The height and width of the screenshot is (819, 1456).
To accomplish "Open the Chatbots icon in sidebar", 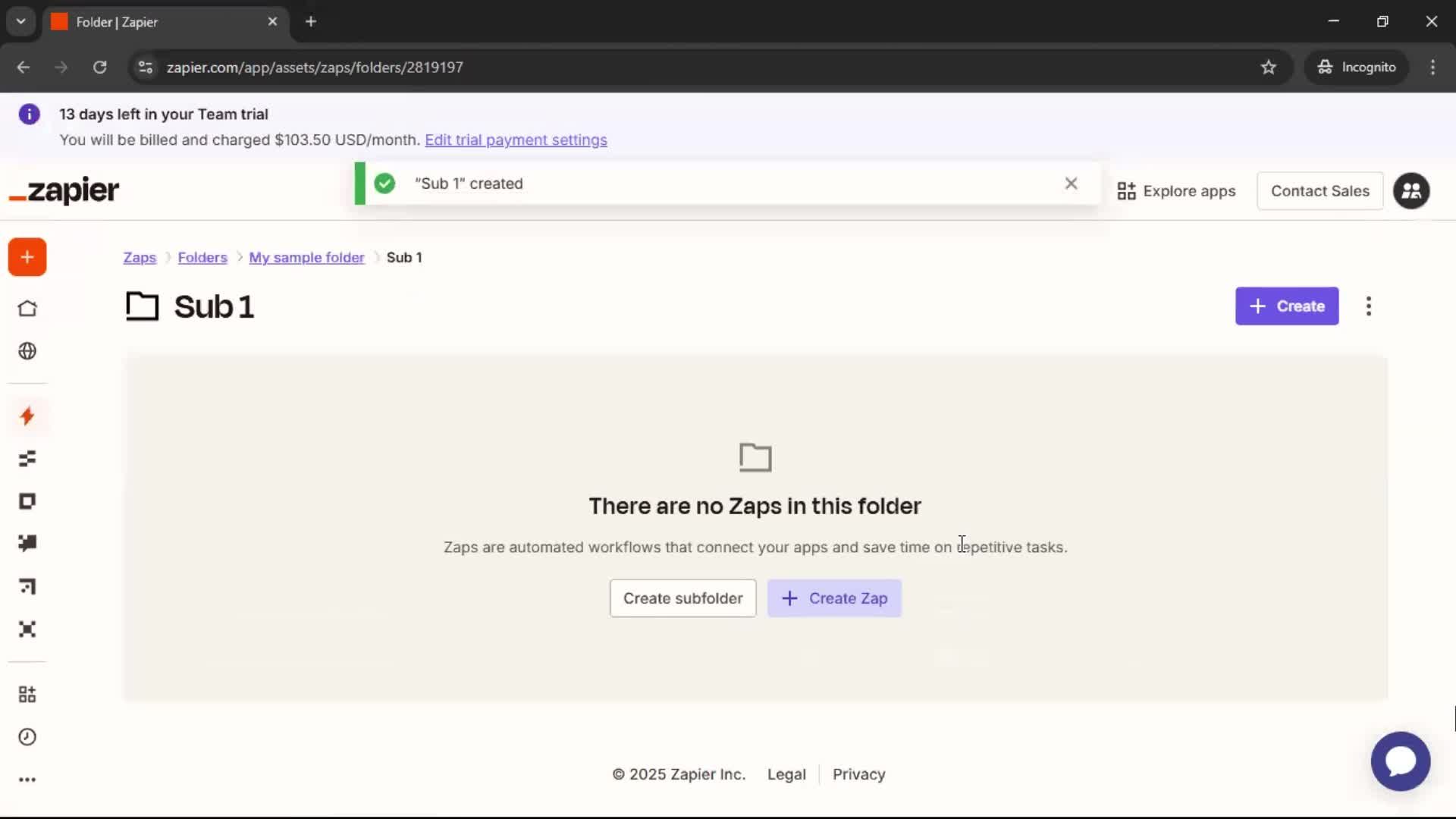I will click(x=27, y=544).
